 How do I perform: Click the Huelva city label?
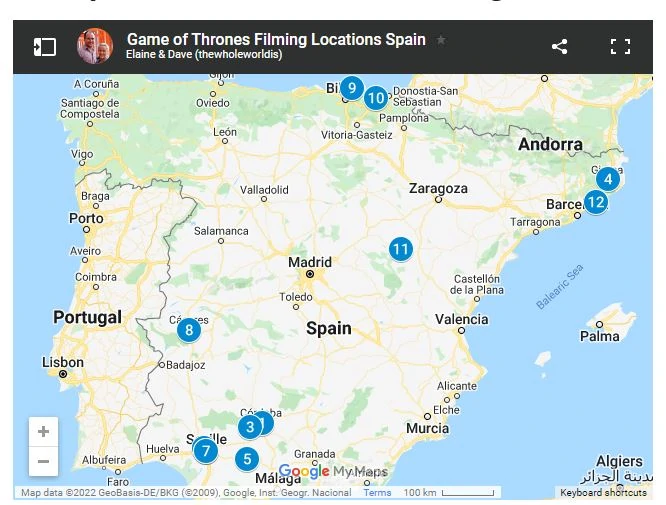click(x=162, y=449)
